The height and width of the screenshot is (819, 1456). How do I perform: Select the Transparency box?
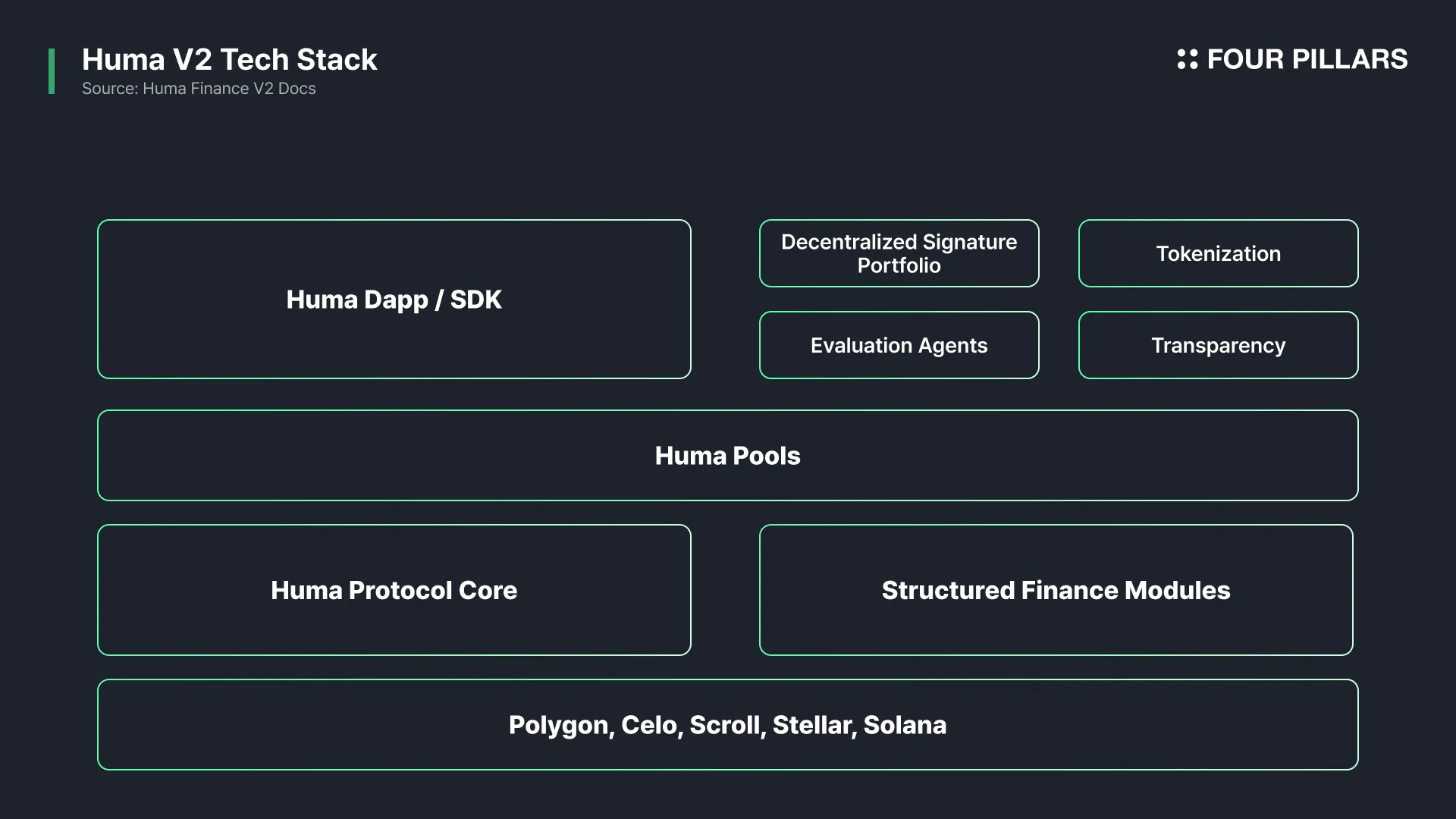[x=1219, y=345]
